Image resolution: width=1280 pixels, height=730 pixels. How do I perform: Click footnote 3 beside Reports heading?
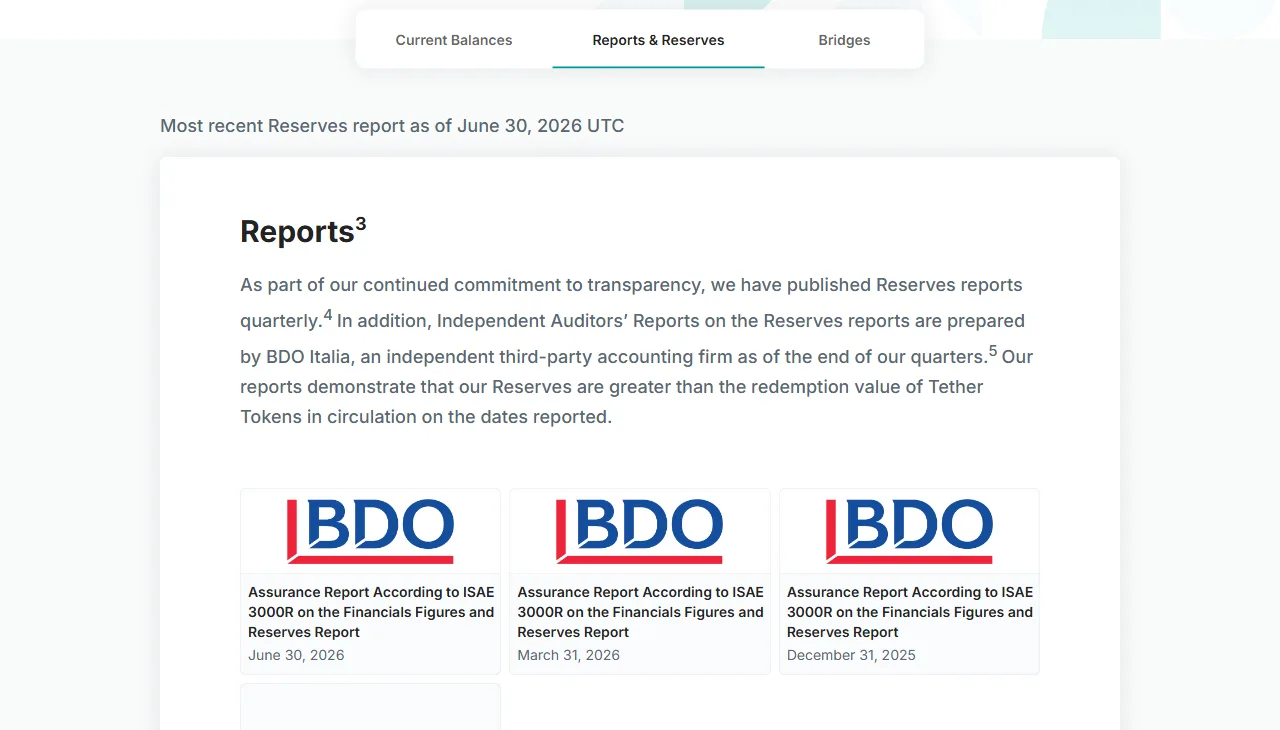point(361,224)
